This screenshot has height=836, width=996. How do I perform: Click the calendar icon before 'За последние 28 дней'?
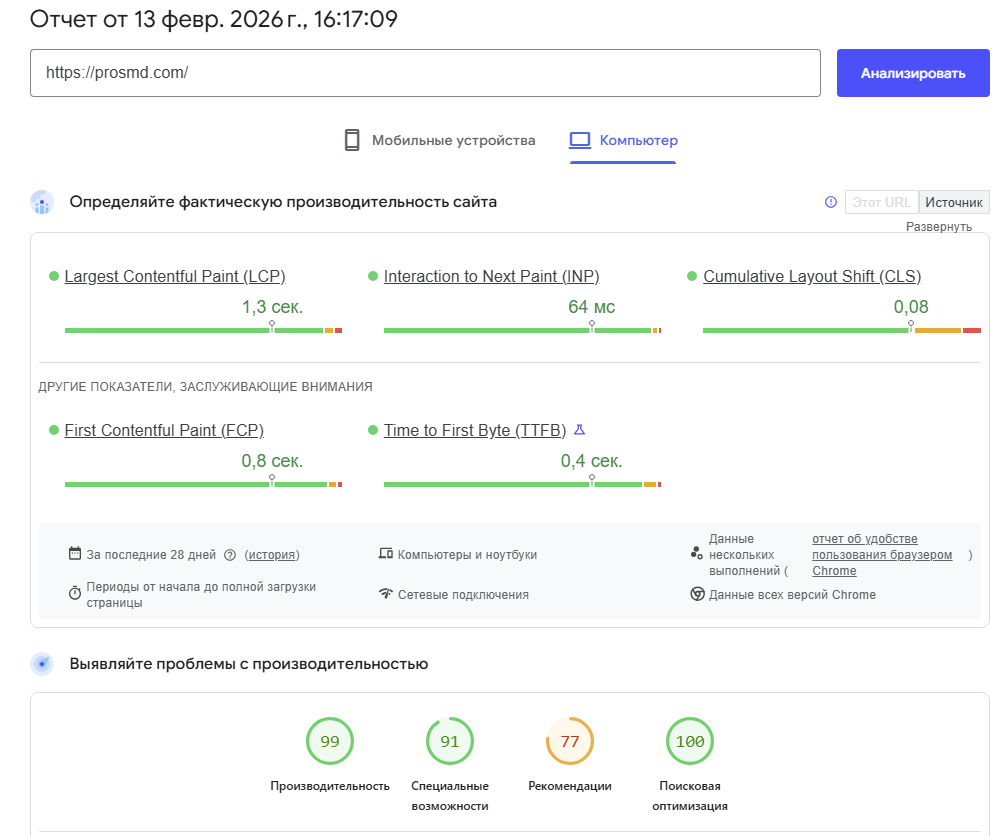(x=75, y=553)
